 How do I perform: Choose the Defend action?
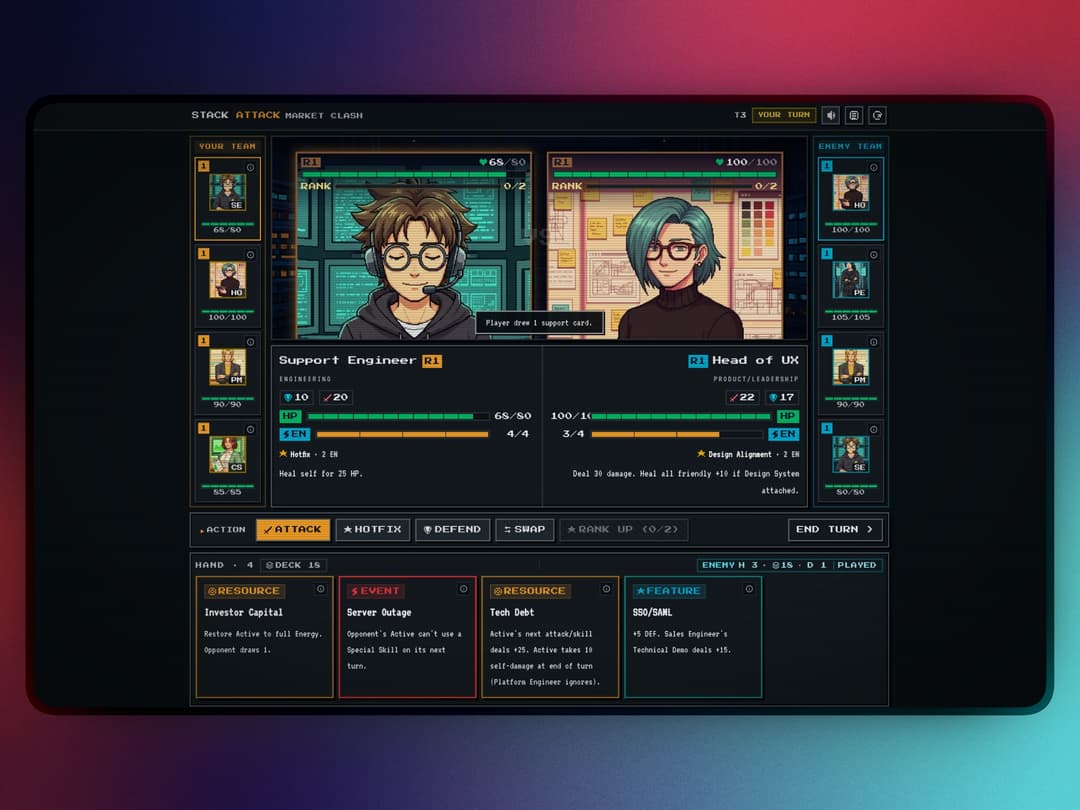453,530
